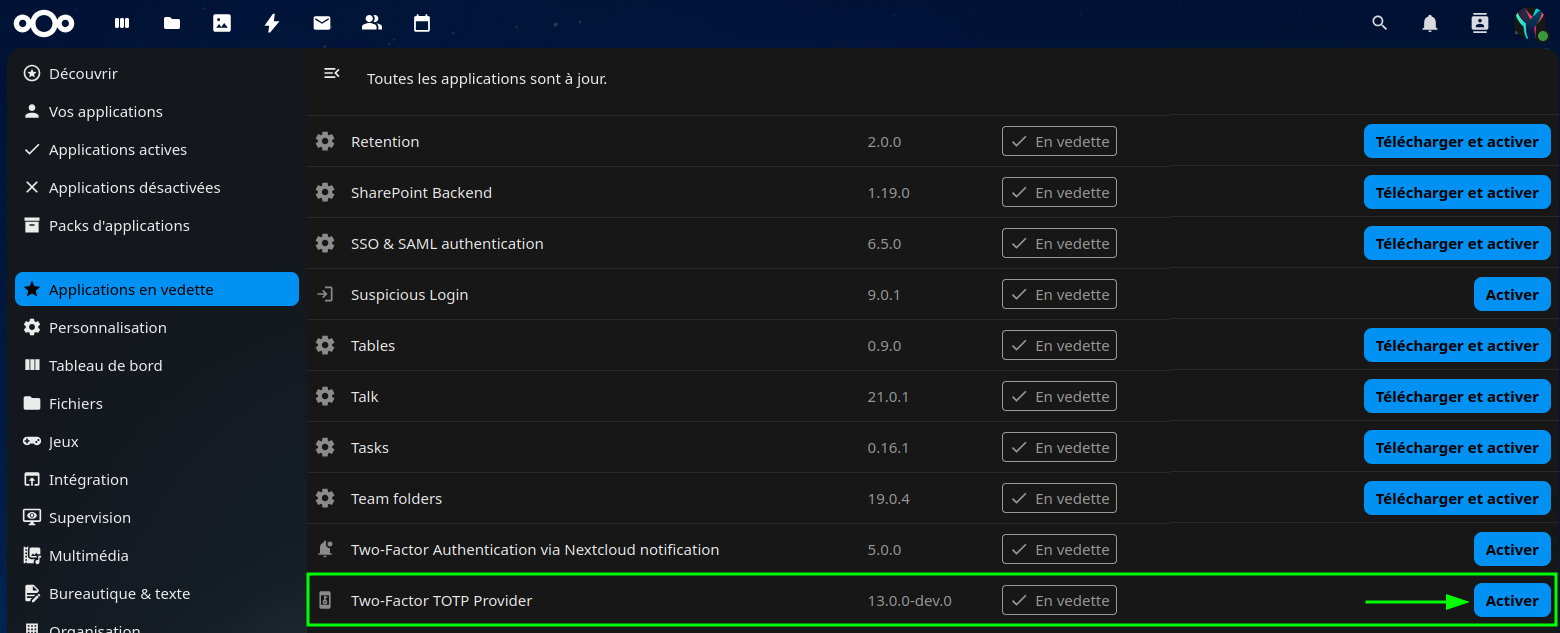
Task: Open the Tables app row details
Action: point(373,346)
